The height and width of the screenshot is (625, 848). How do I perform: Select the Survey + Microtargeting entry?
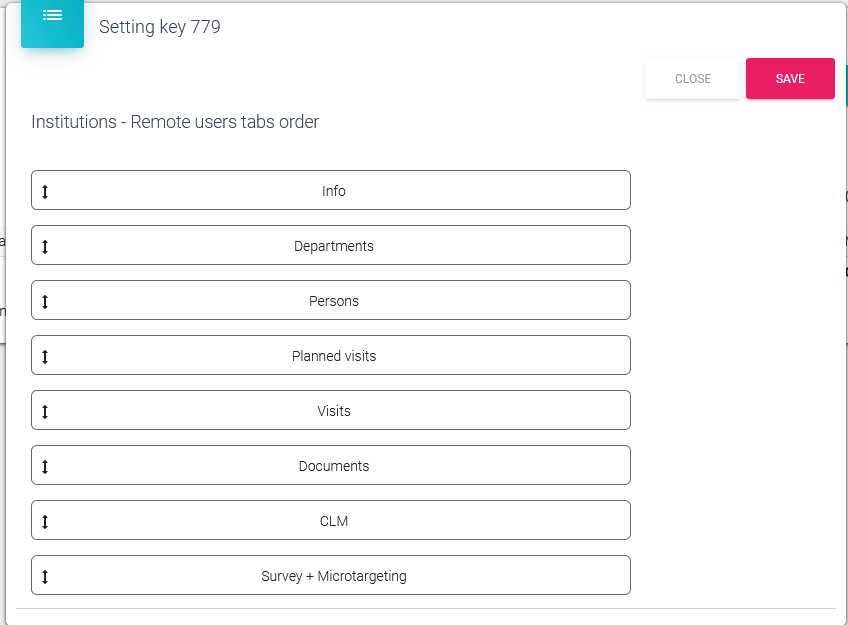coord(334,576)
